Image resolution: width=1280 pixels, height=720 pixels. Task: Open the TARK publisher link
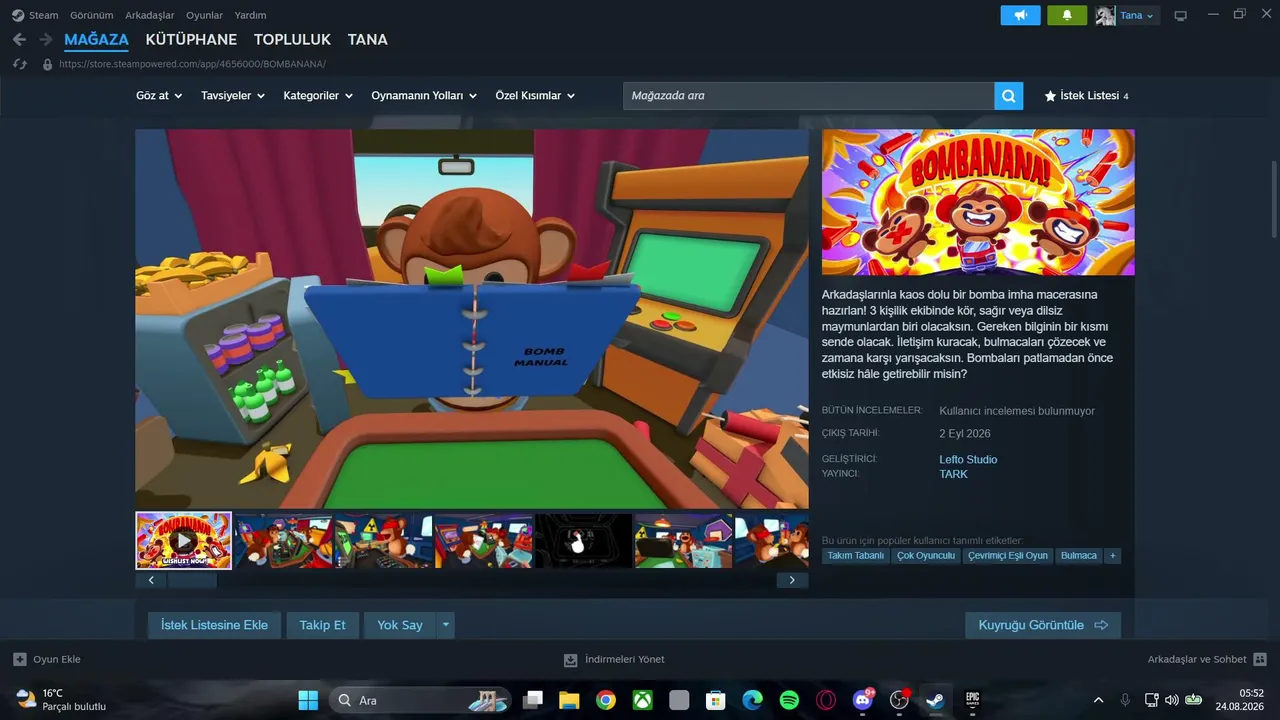coord(953,474)
